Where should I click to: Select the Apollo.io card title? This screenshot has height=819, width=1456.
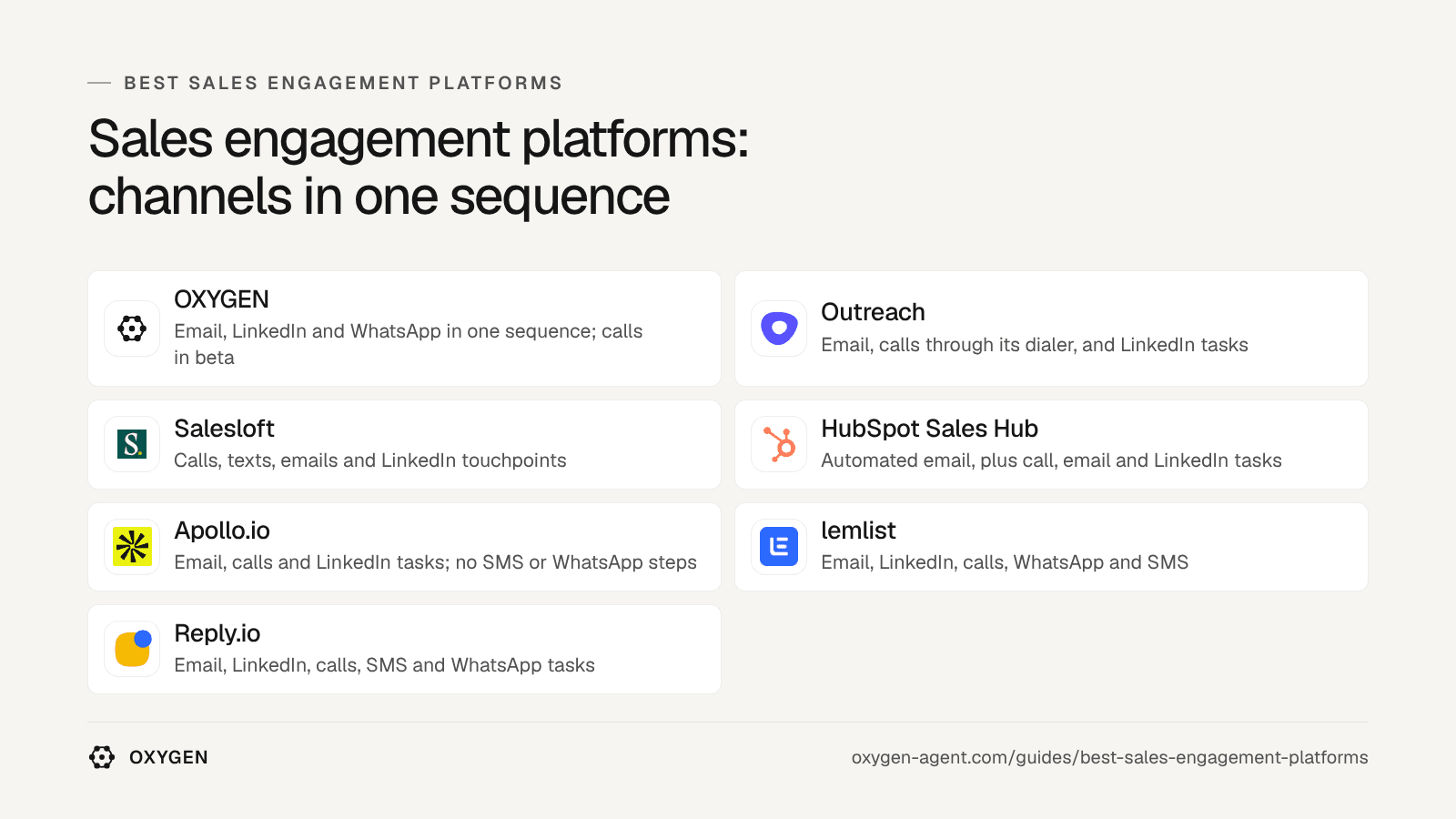pos(222,531)
